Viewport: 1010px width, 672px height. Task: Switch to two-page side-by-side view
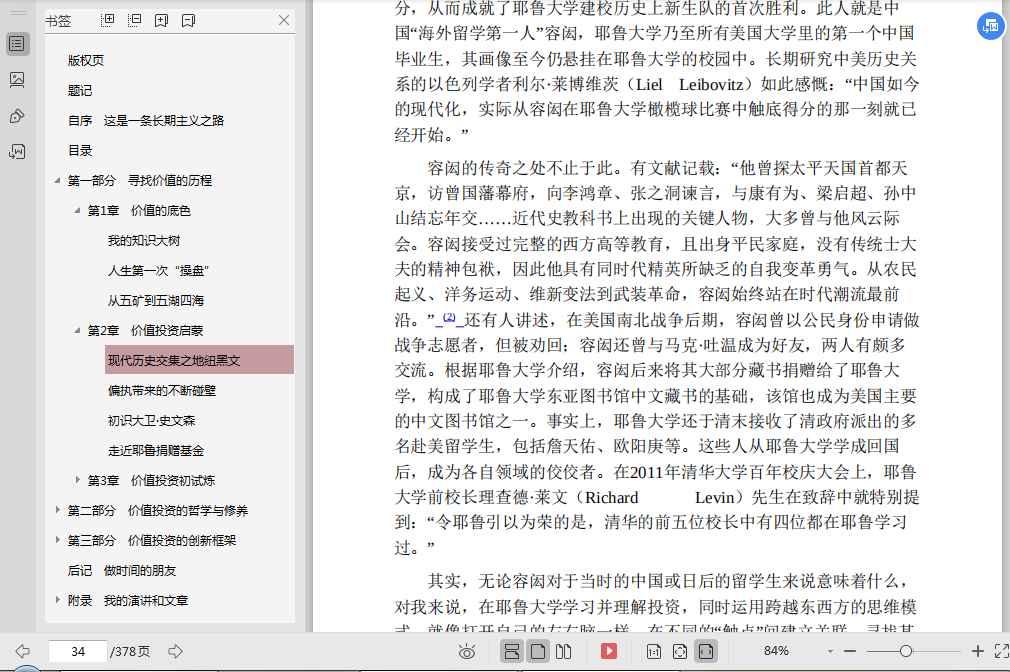point(564,651)
